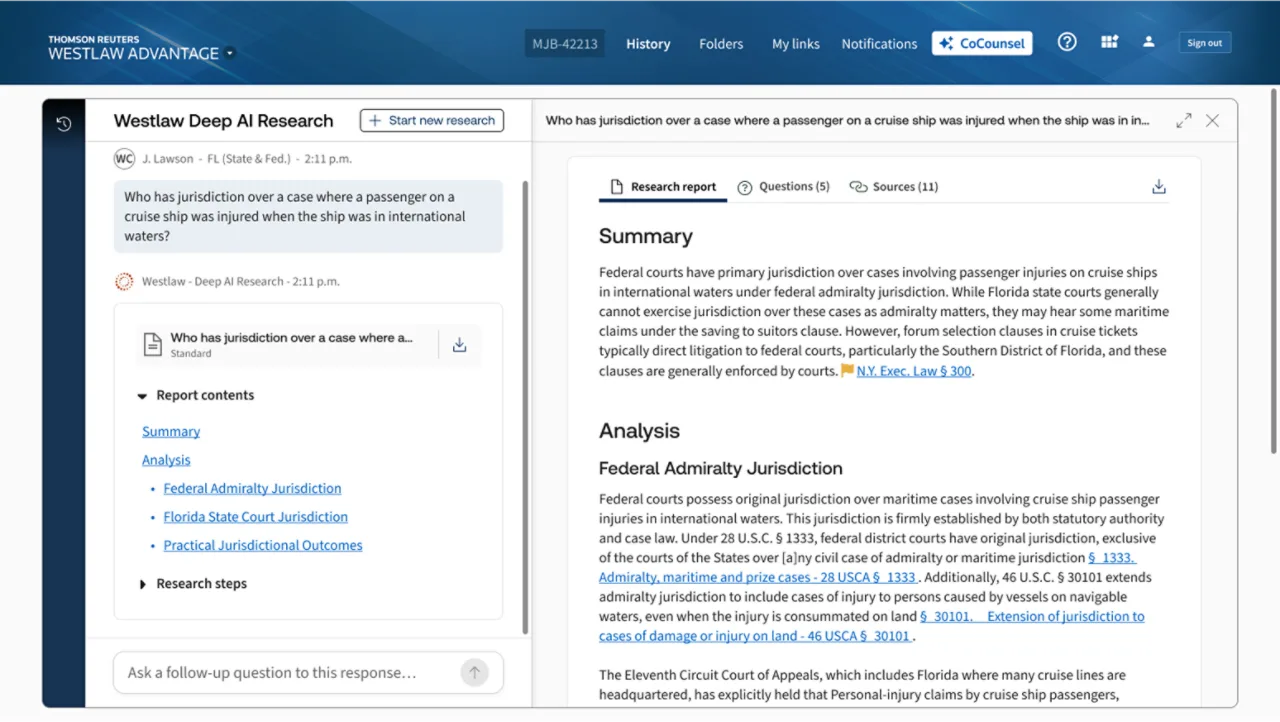Open N.Y. Exec. Law § 300 citation

(x=914, y=371)
